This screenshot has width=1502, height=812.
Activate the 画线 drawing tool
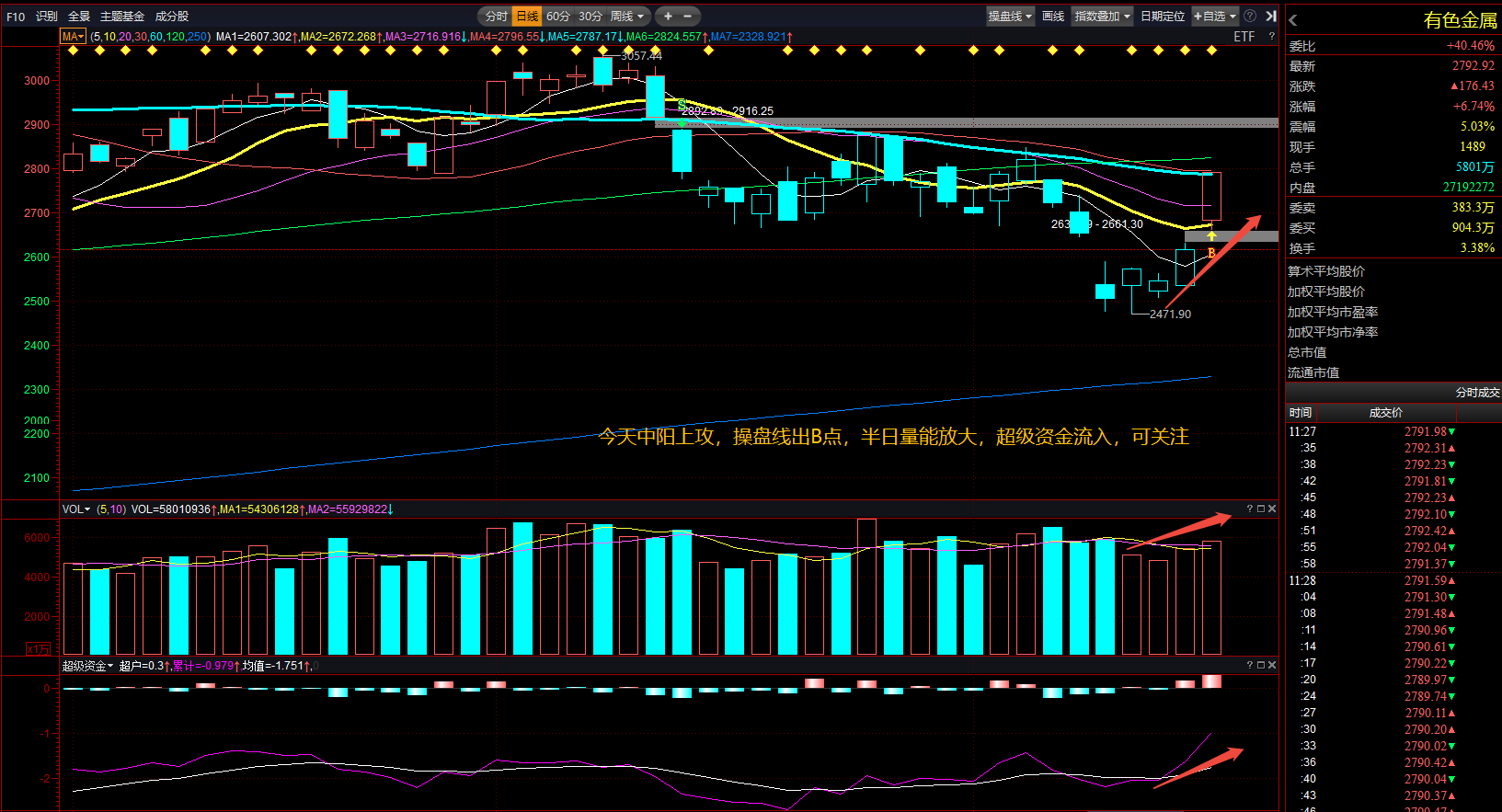[x=1053, y=17]
